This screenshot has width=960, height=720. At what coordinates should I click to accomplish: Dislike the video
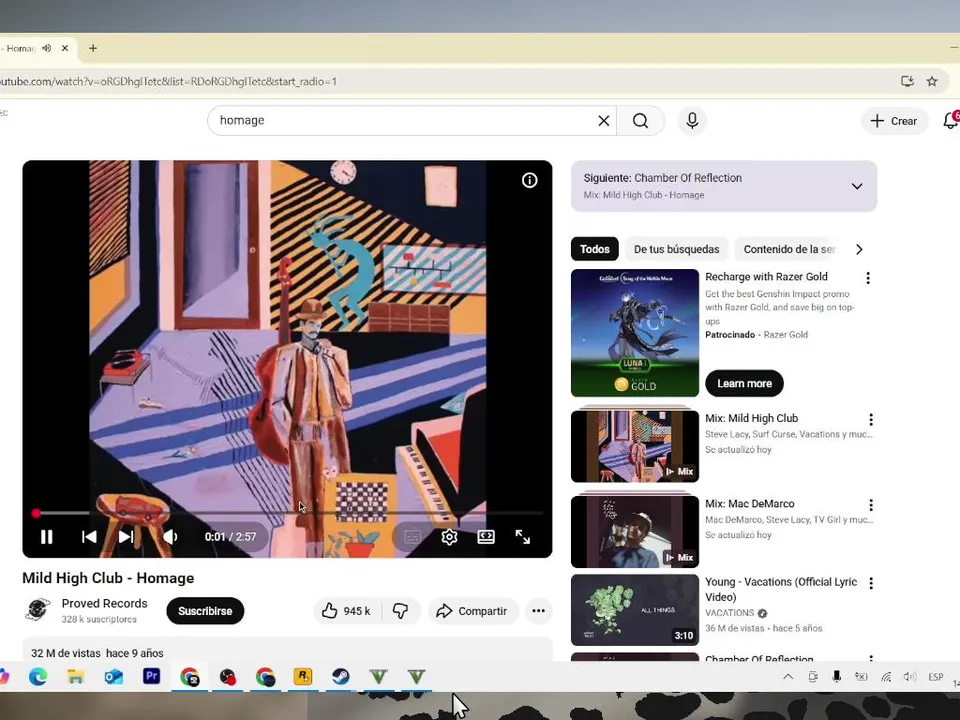[401, 611]
